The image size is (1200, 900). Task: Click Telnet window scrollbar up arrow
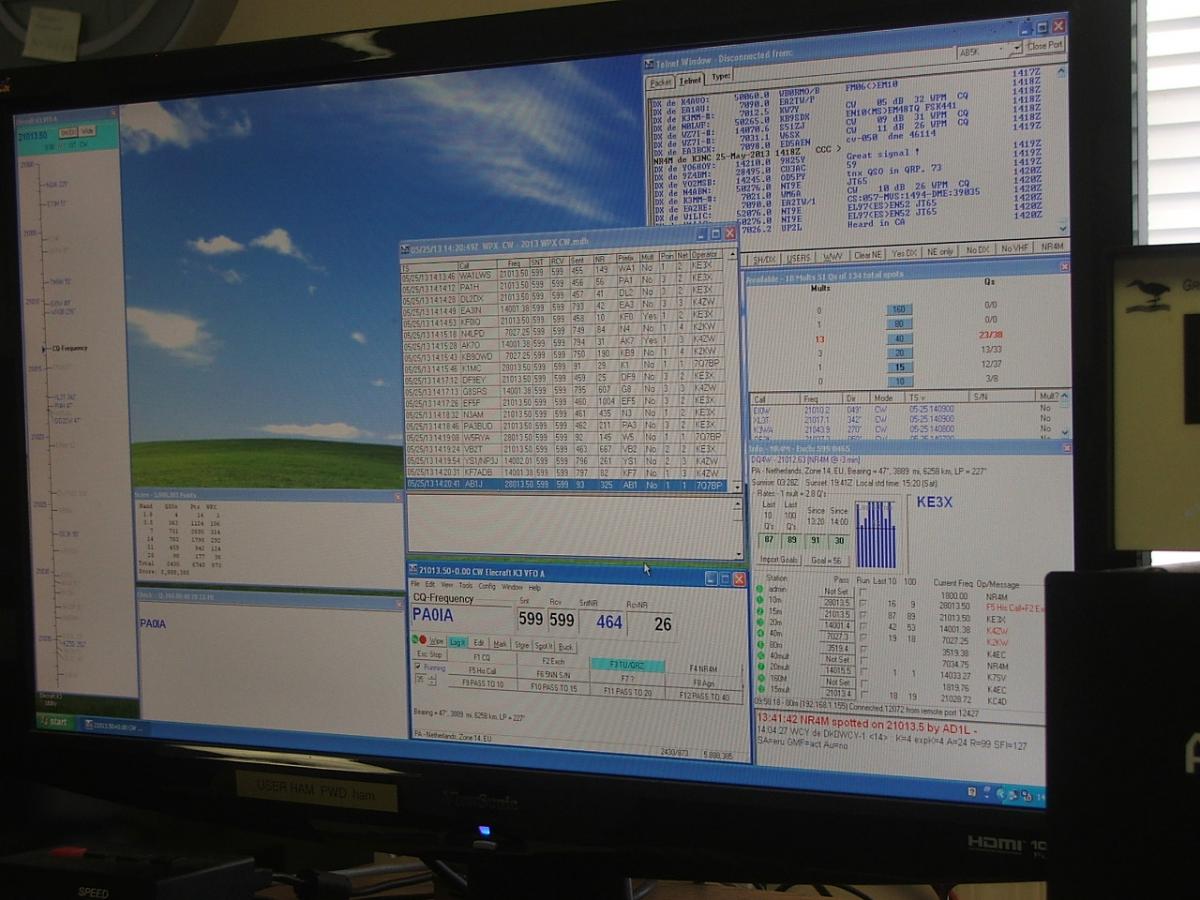pyautogui.click(x=1060, y=74)
